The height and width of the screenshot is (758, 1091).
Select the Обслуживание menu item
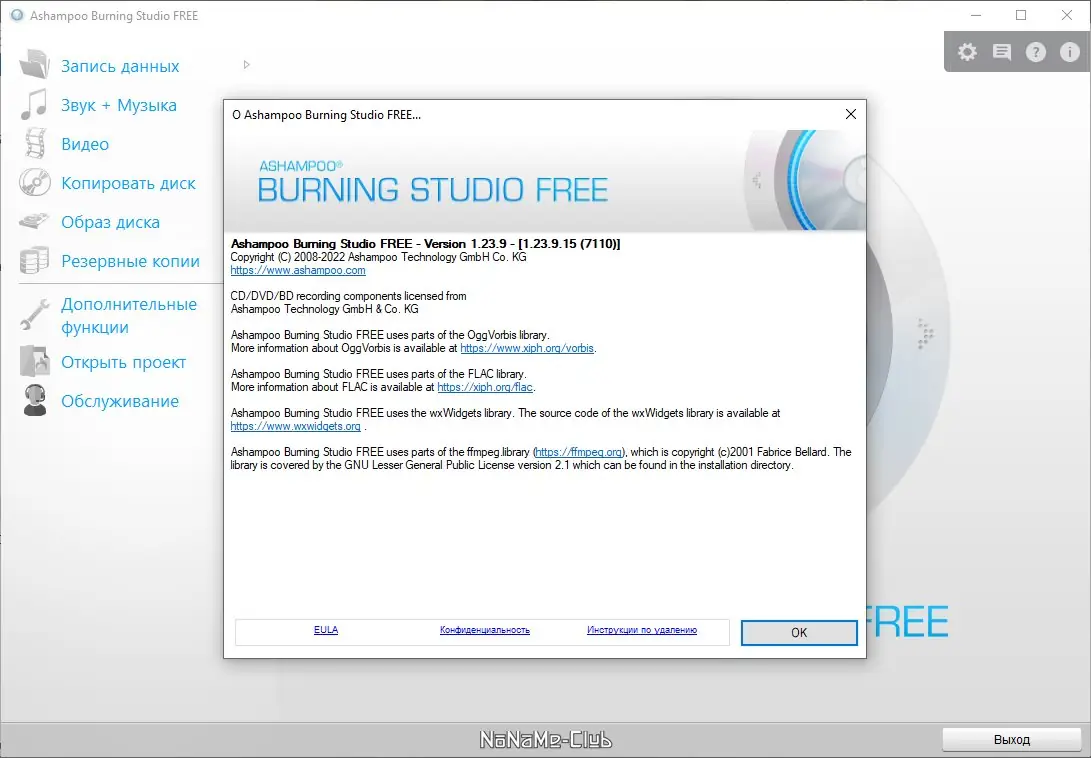[x=120, y=401]
